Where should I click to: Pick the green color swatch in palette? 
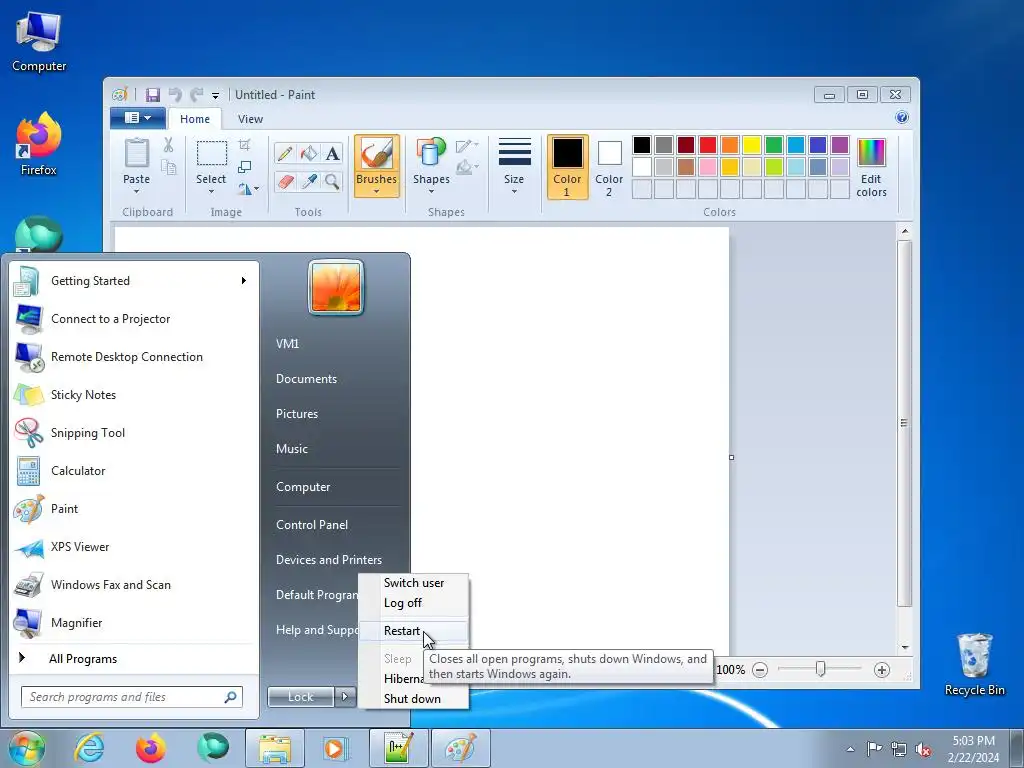click(774, 144)
